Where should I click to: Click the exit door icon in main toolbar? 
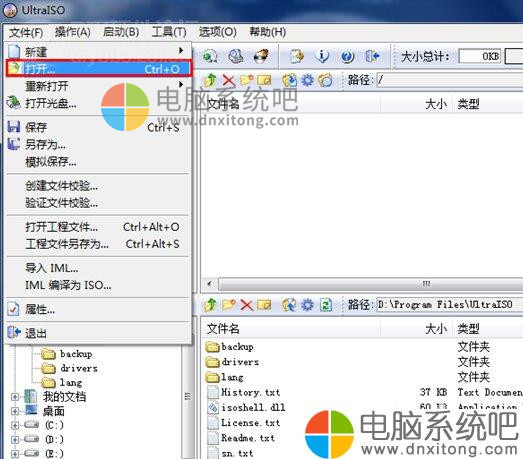pyautogui.click(x=372, y=56)
